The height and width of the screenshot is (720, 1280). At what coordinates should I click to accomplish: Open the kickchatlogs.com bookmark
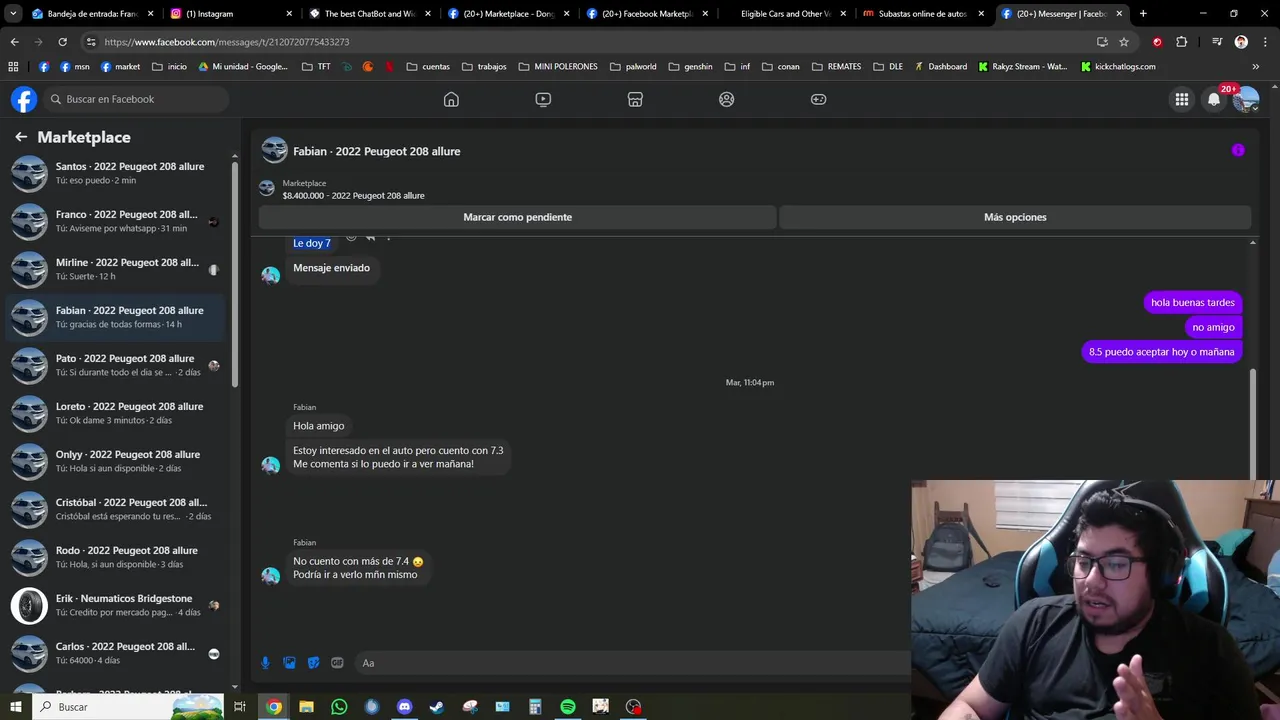click(x=1118, y=67)
